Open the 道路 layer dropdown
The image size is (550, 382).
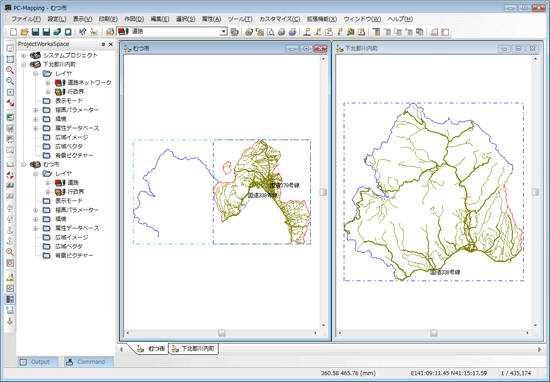[x=223, y=32]
